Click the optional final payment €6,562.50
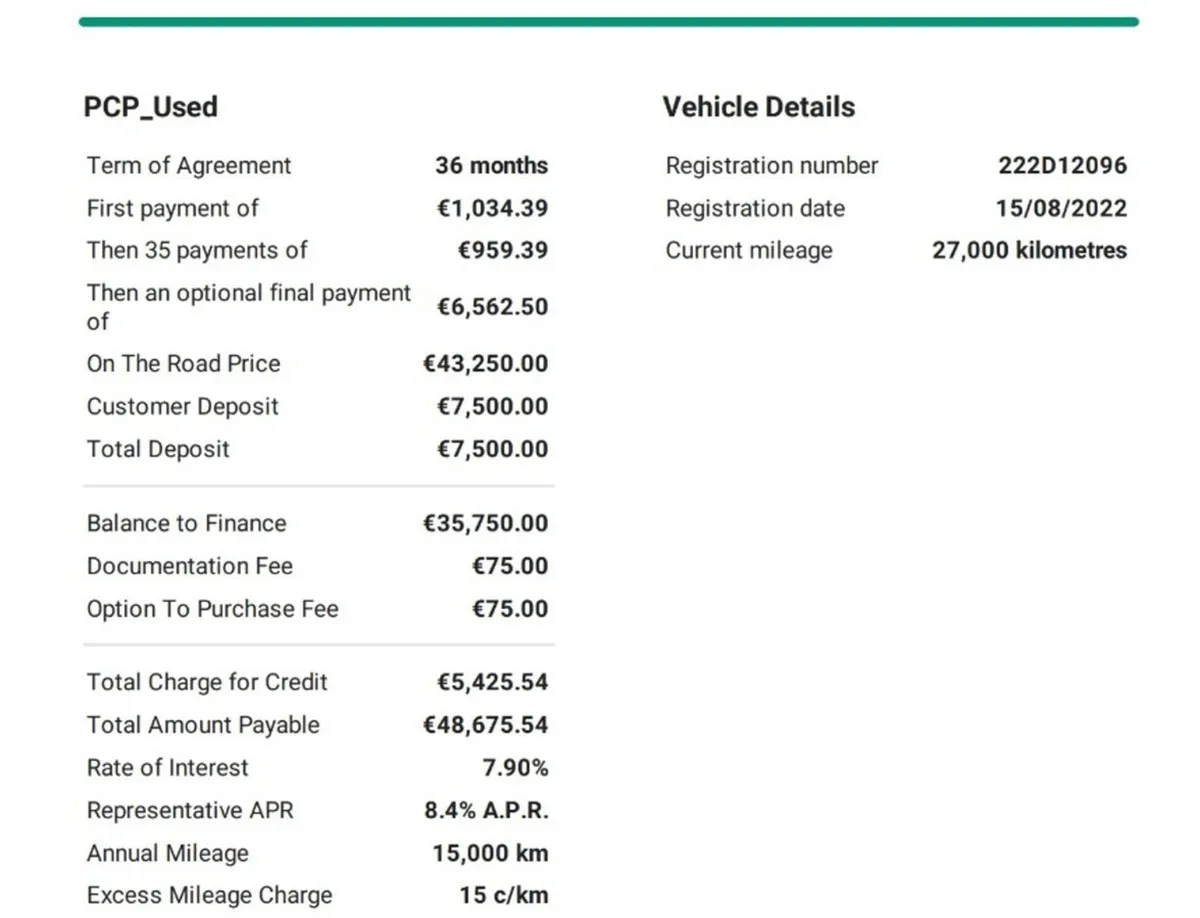This screenshot has width=1200, height=918. (x=492, y=307)
